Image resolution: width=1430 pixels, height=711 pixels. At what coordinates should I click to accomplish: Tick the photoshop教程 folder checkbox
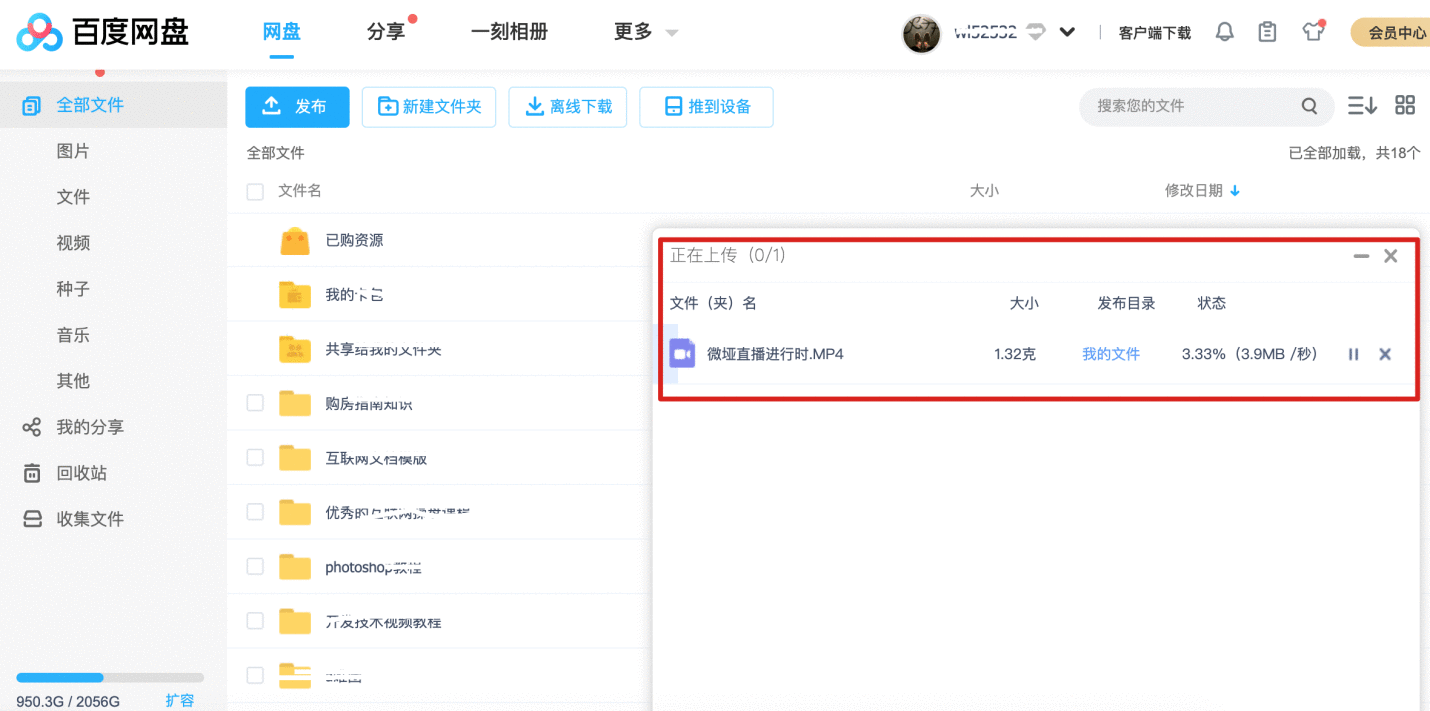click(255, 566)
